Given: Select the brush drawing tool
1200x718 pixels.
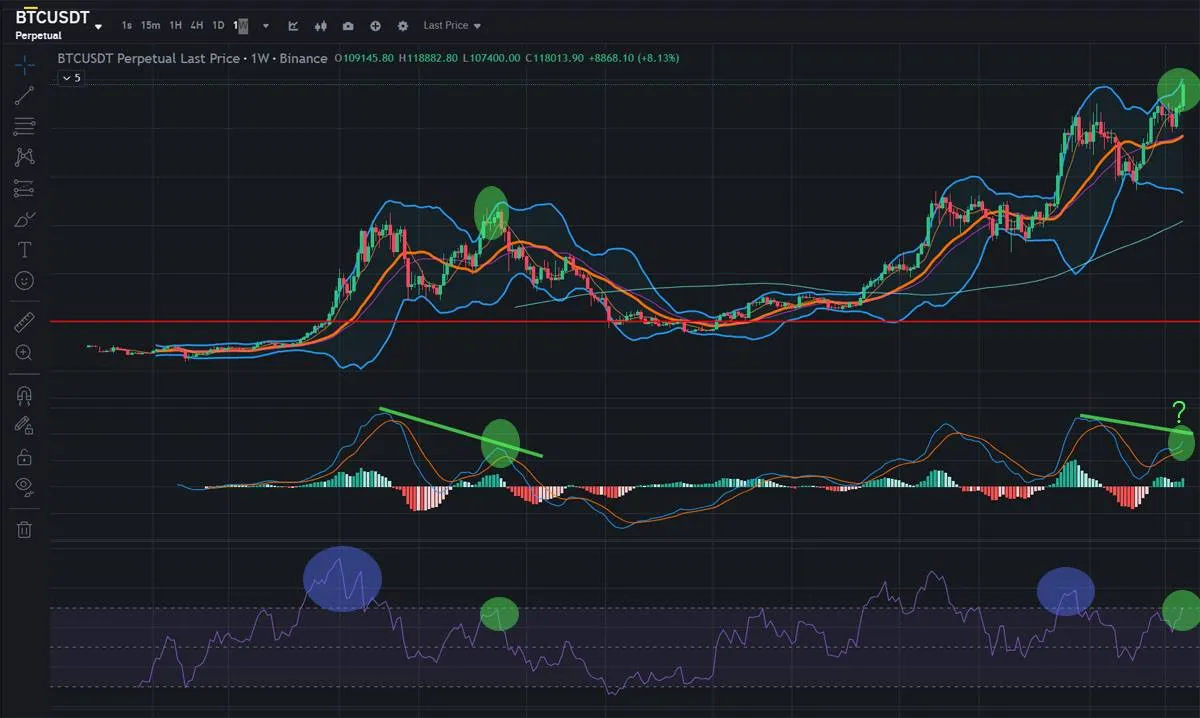Looking at the screenshot, I should pos(25,219).
